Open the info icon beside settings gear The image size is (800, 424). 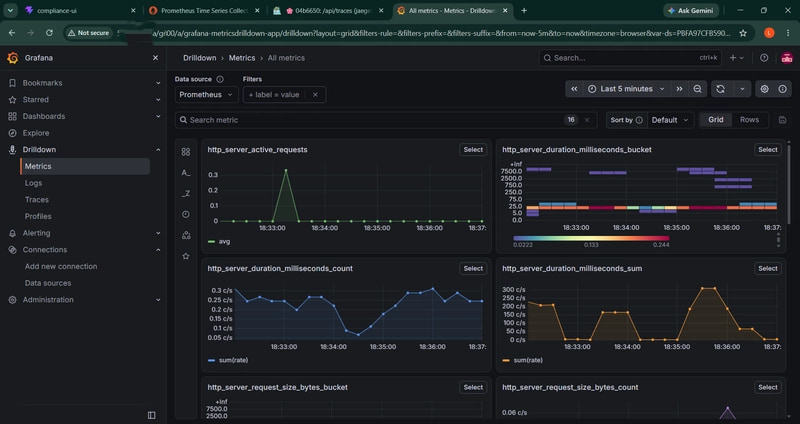pyautogui.click(x=783, y=89)
